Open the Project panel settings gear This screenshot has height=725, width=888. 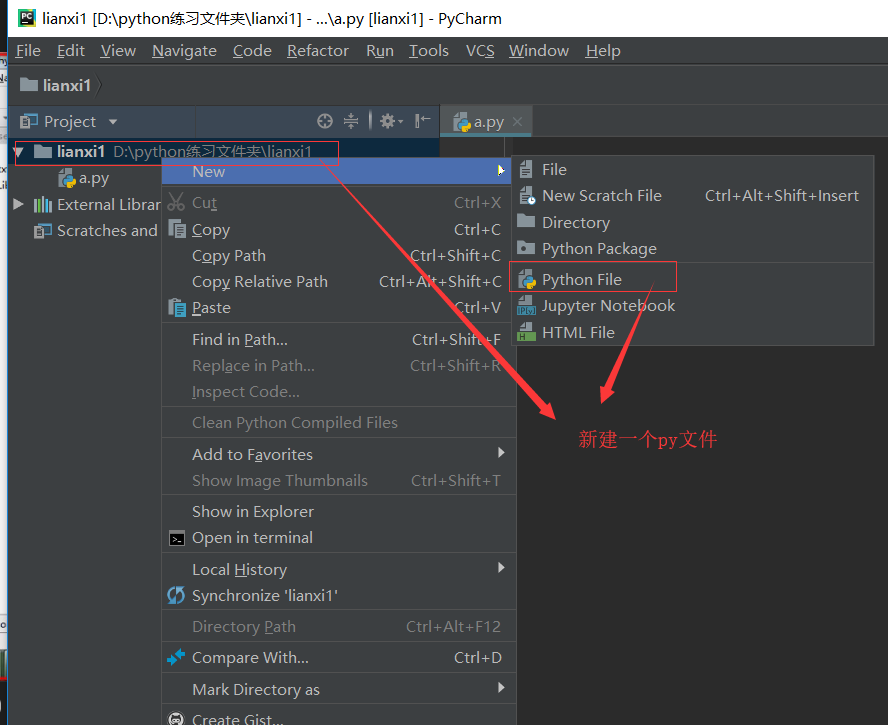[x=388, y=121]
